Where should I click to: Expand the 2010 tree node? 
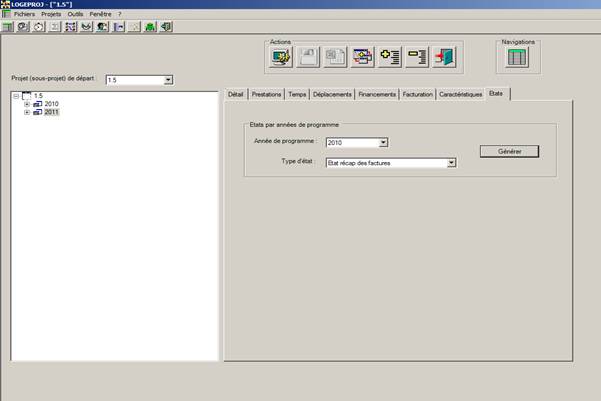[x=27, y=104]
